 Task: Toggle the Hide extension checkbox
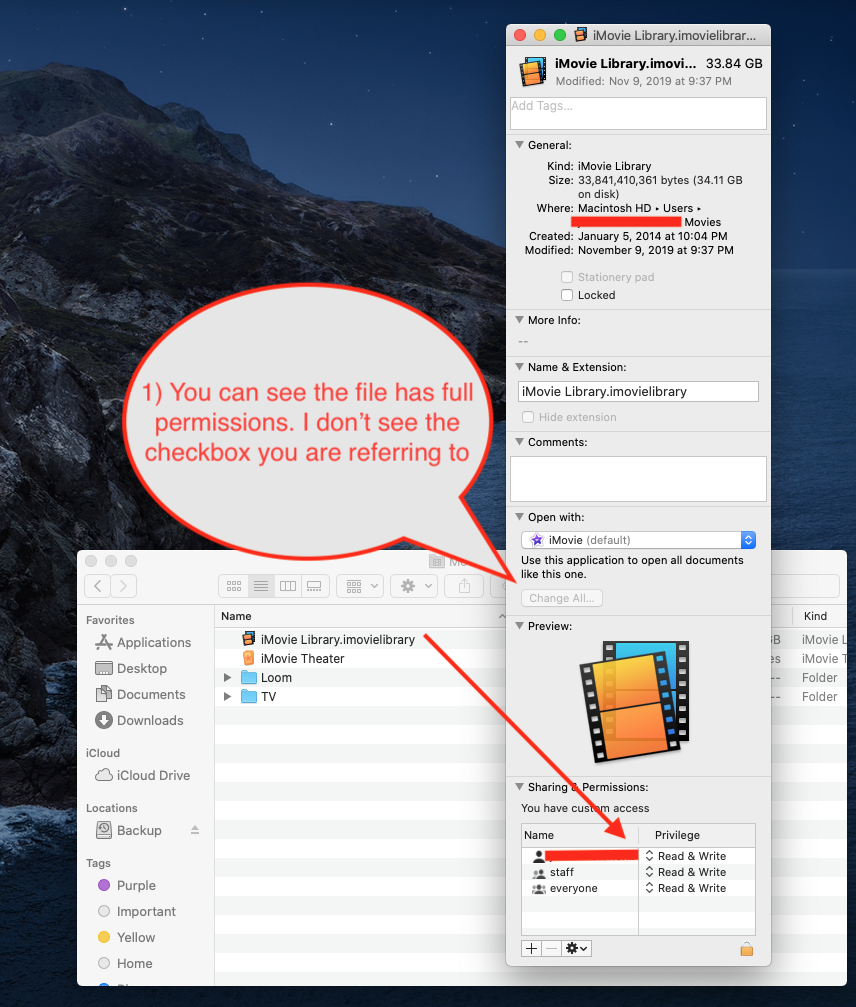[528, 417]
